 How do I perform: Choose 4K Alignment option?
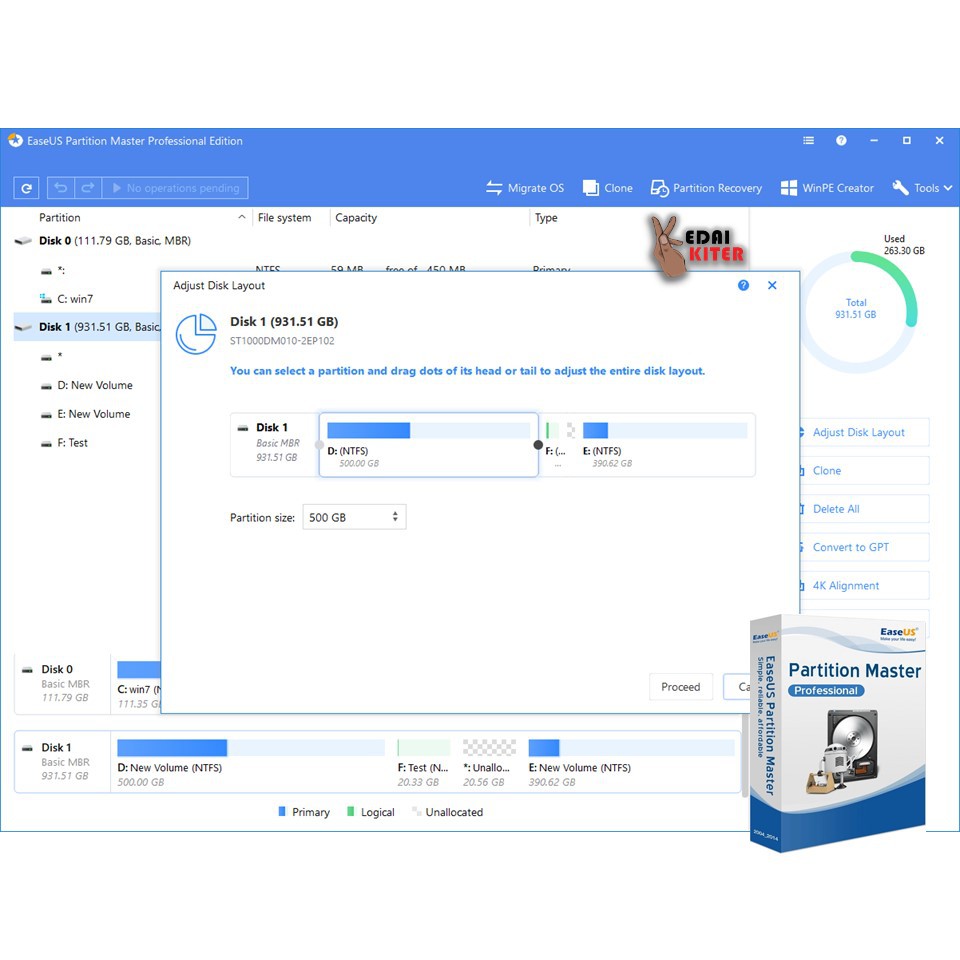[845, 586]
